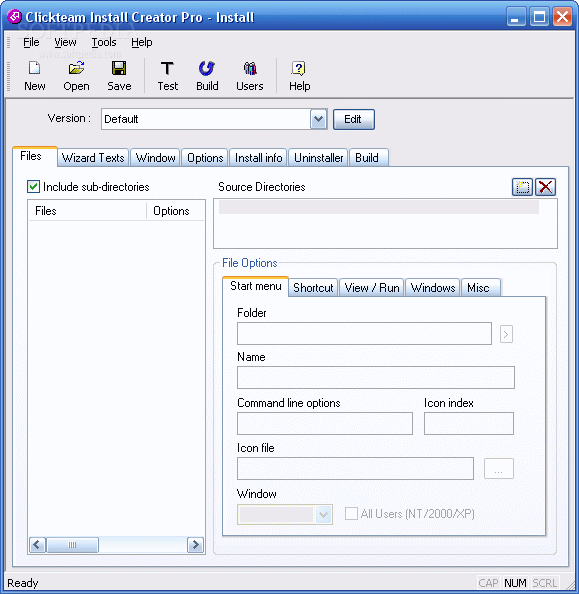The width and height of the screenshot is (579, 594).
Task: Click the Files column header
Action: (88, 211)
